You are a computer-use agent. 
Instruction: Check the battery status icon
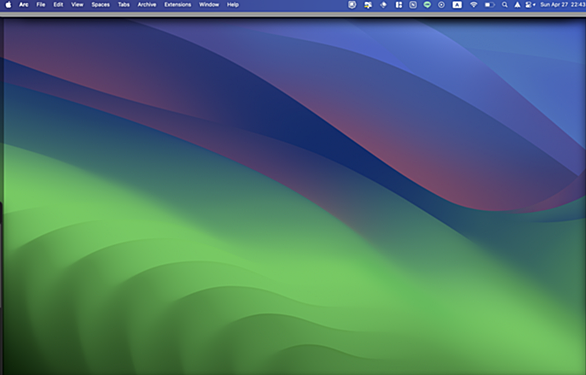click(x=489, y=5)
